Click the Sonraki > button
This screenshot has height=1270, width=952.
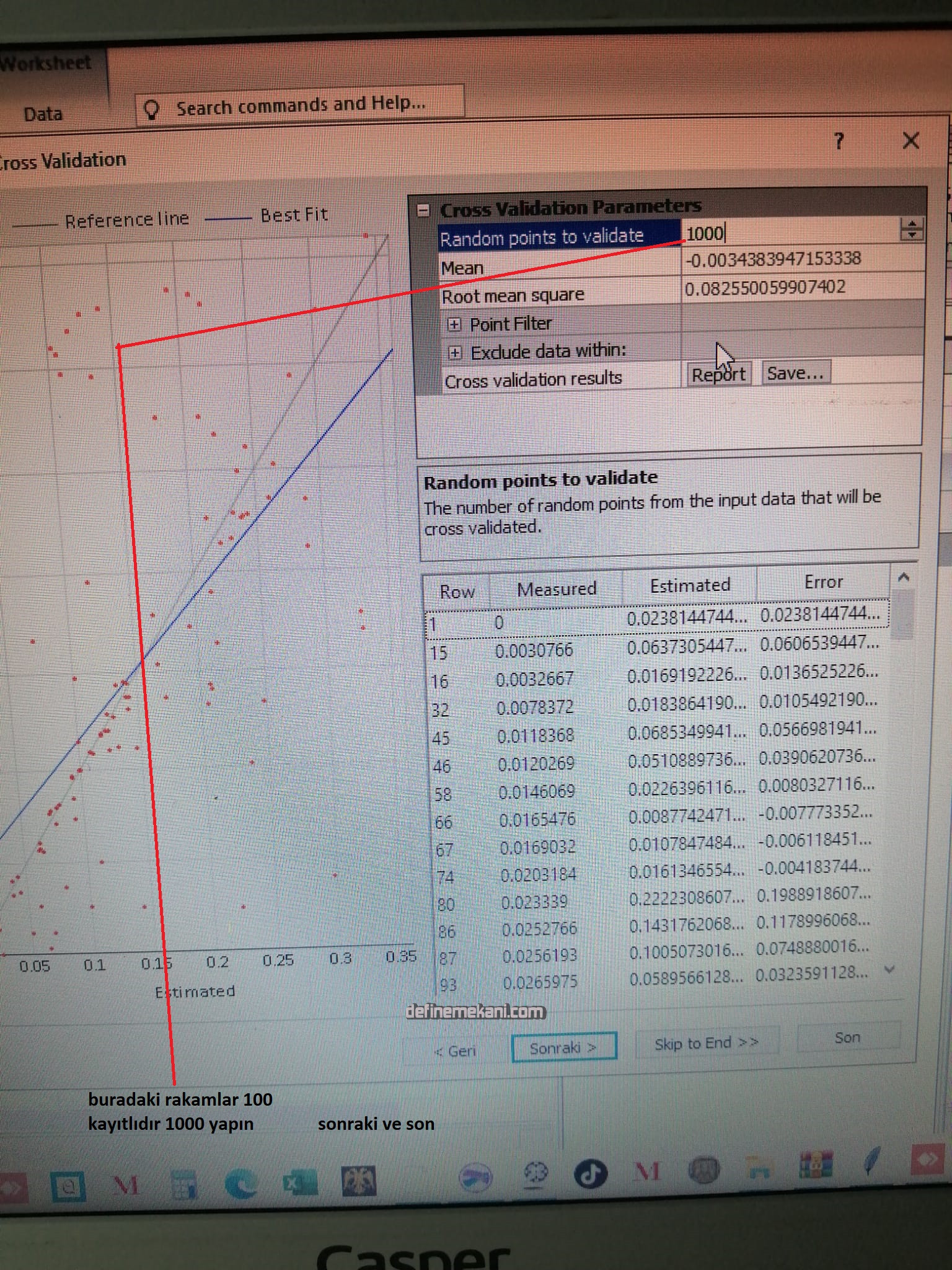563,1047
